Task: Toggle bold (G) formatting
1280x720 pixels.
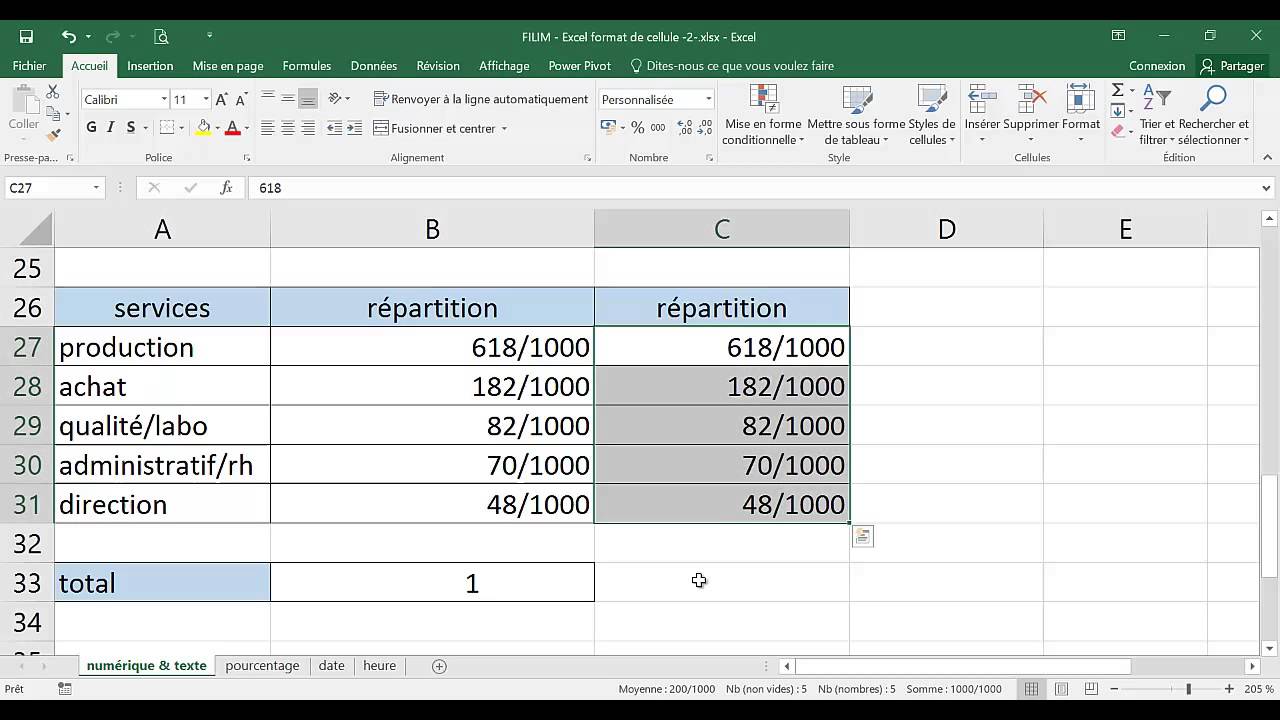Action: (x=91, y=128)
